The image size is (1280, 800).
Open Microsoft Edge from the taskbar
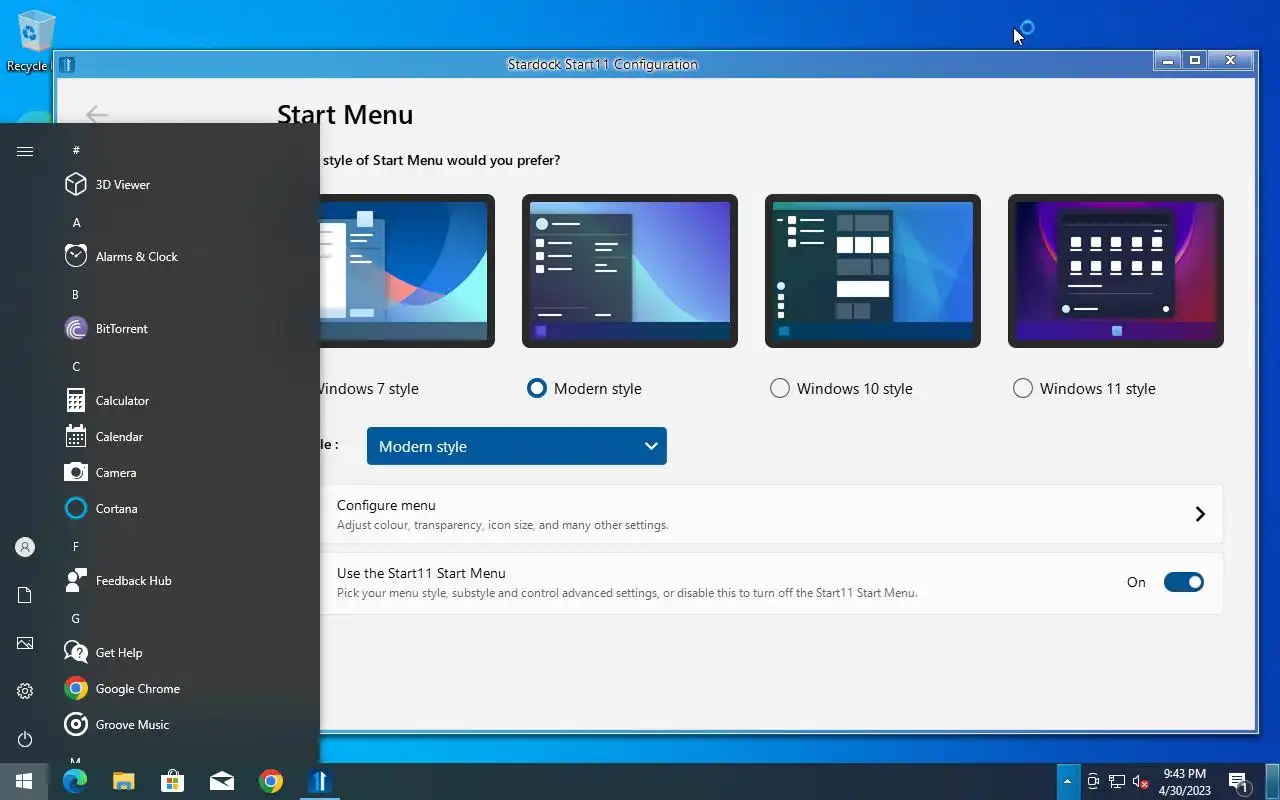click(75, 781)
